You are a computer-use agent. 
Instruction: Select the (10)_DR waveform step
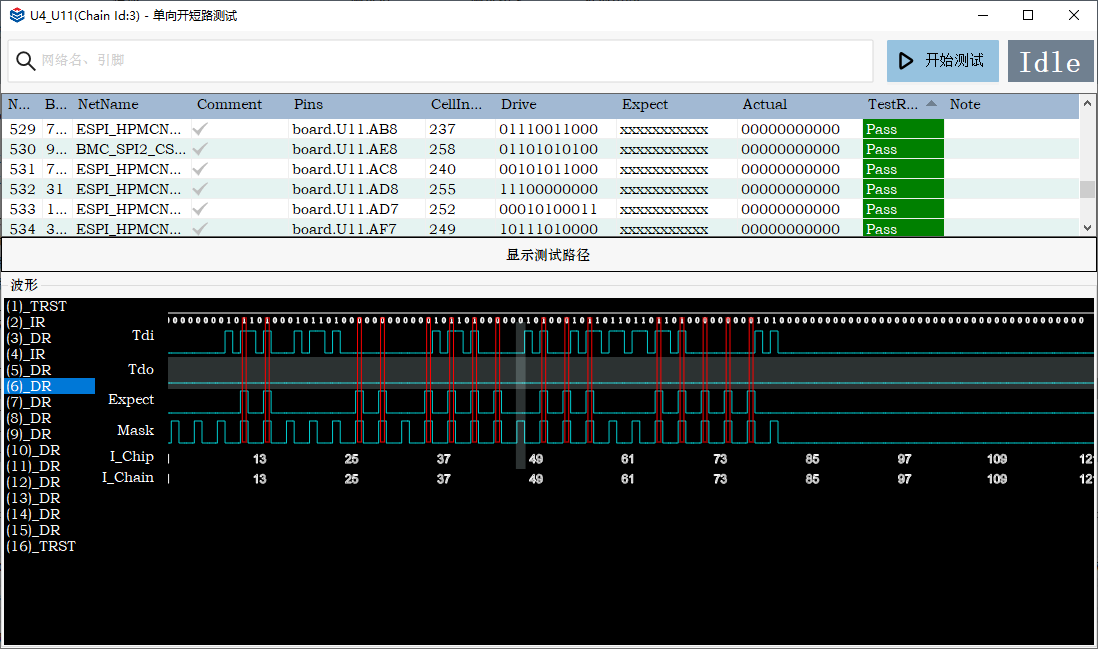[33, 450]
